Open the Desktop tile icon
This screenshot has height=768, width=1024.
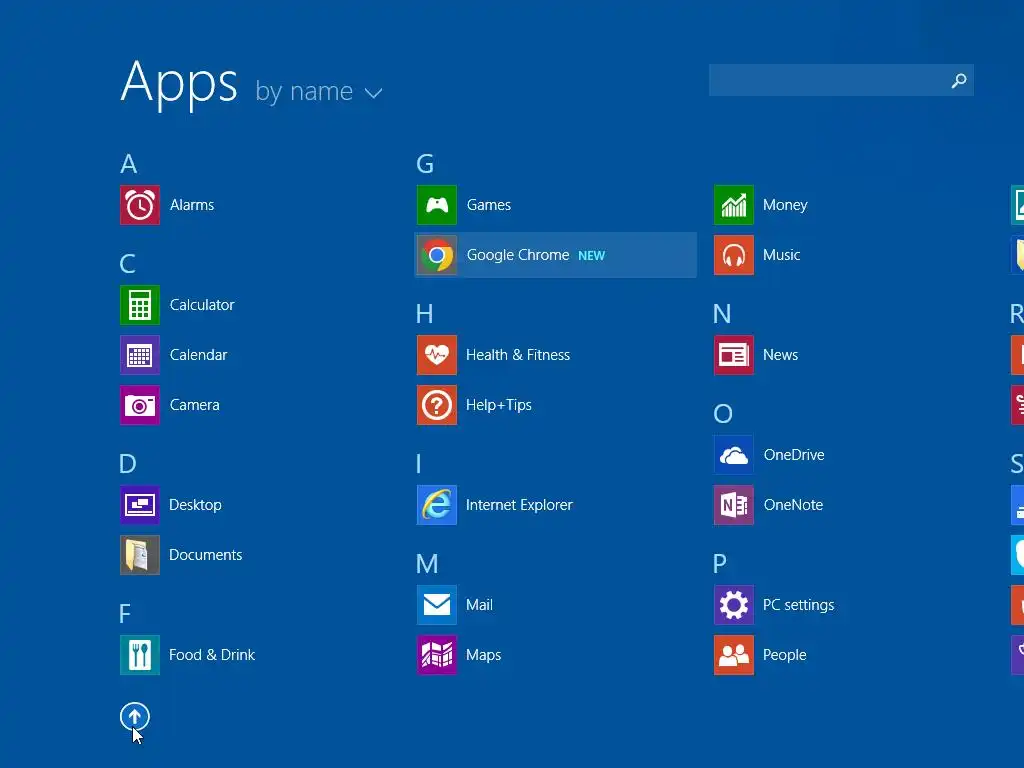140,505
